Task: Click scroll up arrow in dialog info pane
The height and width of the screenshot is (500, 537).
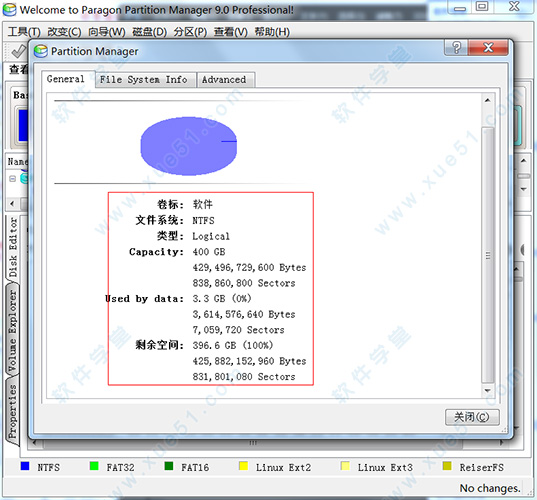Action: click(x=488, y=100)
